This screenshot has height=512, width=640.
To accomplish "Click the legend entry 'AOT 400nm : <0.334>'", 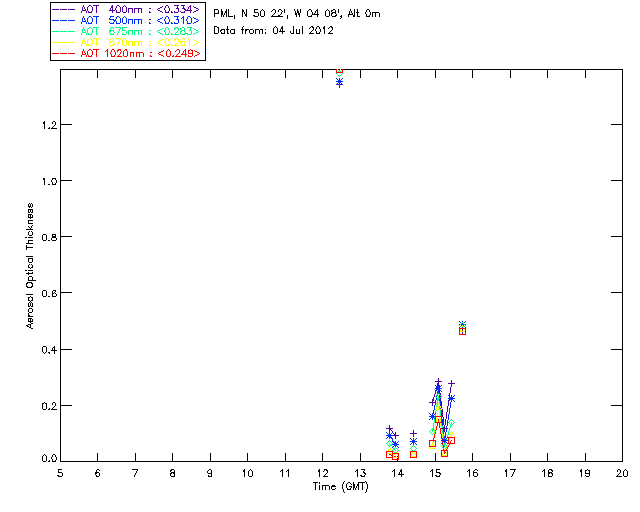I will click(140, 9).
